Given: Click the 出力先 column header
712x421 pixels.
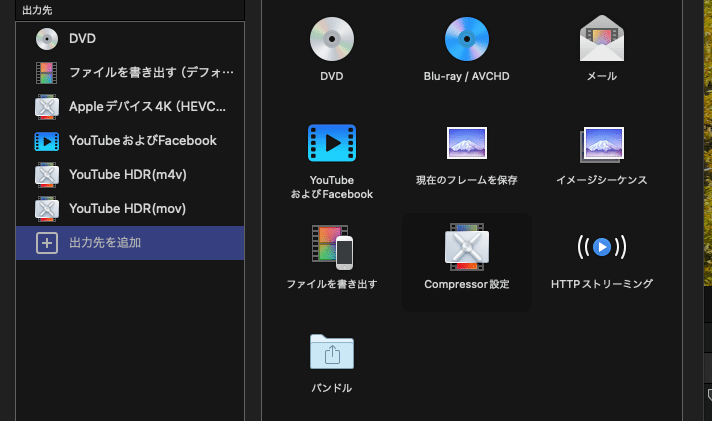Looking at the screenshot, I should coord(37,10).
